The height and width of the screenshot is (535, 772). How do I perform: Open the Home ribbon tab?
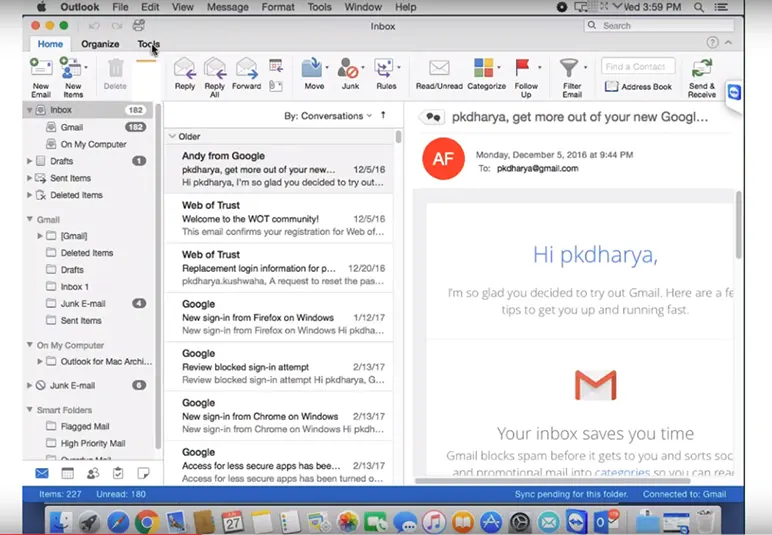[x=50, y=44]
